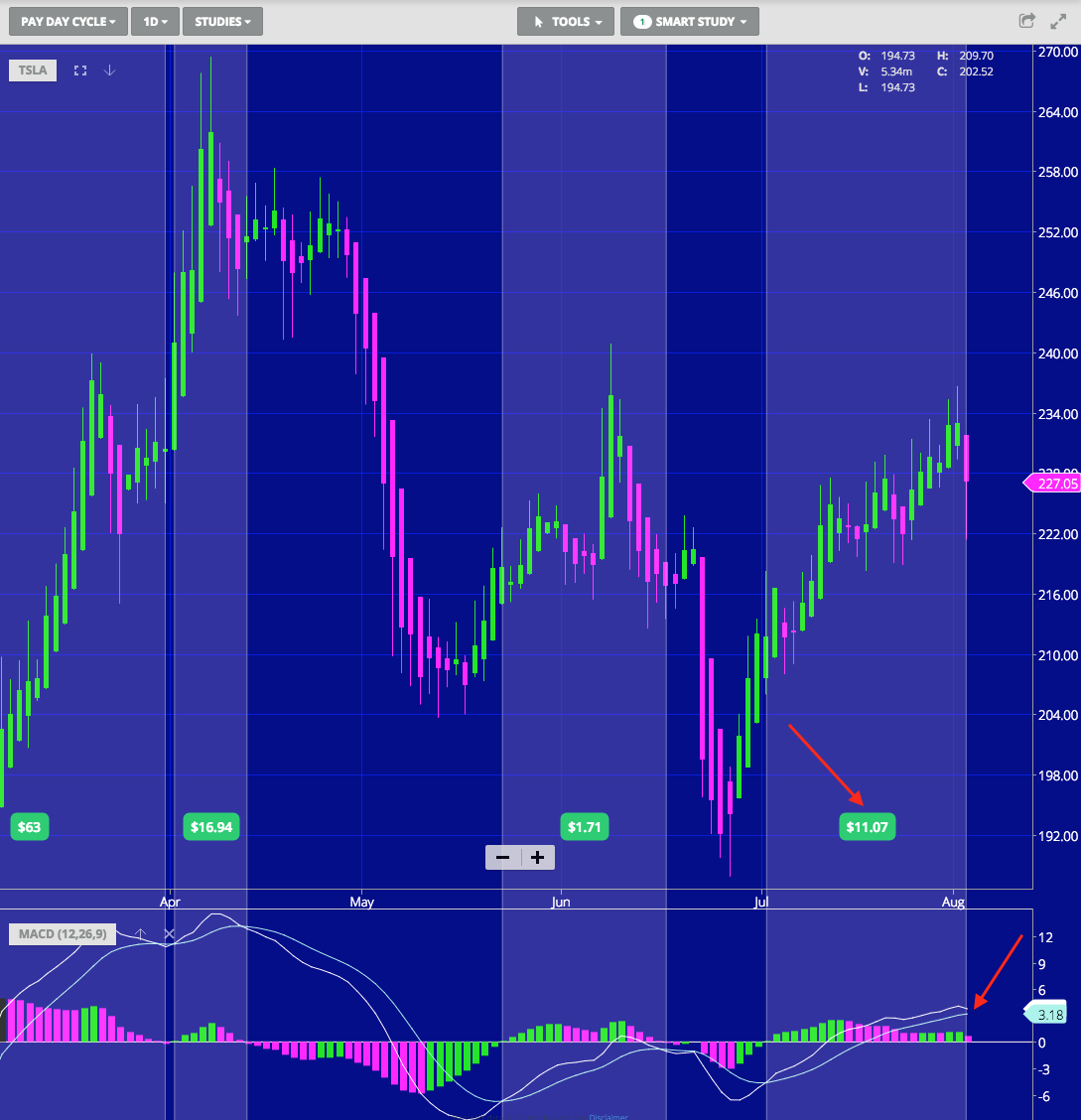Click the May date axis label
The width and height of the screenshot is (1081, 1120).
362,902
